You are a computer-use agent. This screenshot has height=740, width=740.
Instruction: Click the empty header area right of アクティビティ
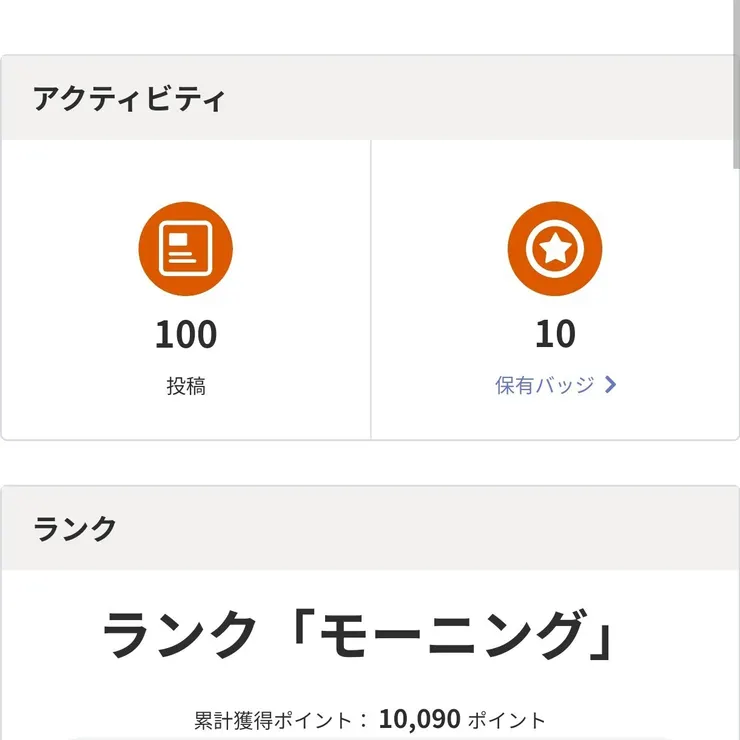(x=480, y=99)
